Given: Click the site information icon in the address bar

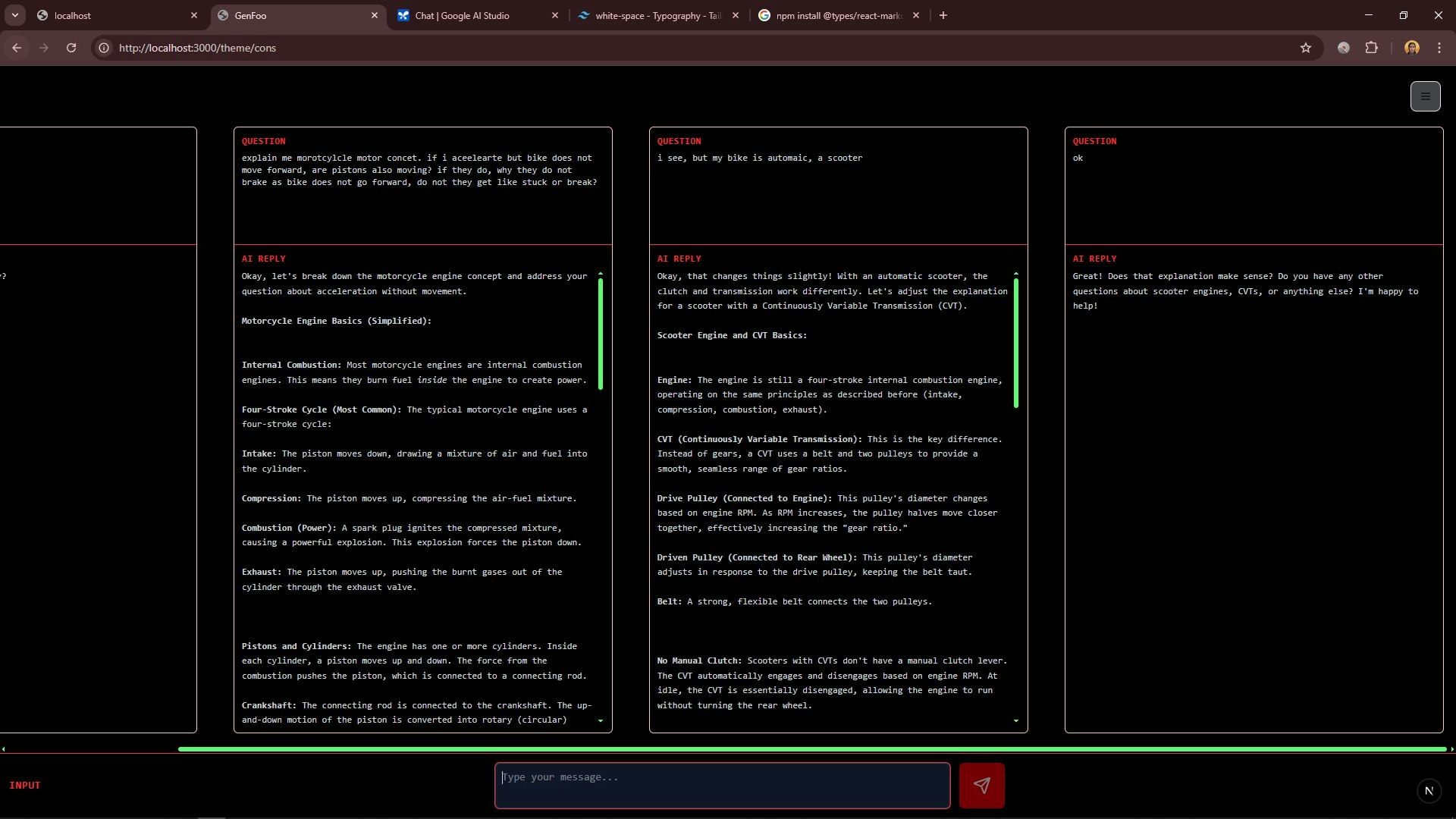Looking at the screenshot, I should (104, 48).
